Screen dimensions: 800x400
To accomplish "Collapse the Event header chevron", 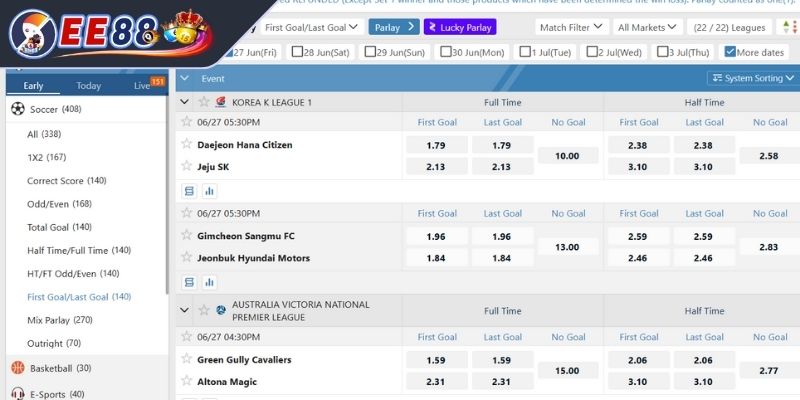I will [184, 78].
